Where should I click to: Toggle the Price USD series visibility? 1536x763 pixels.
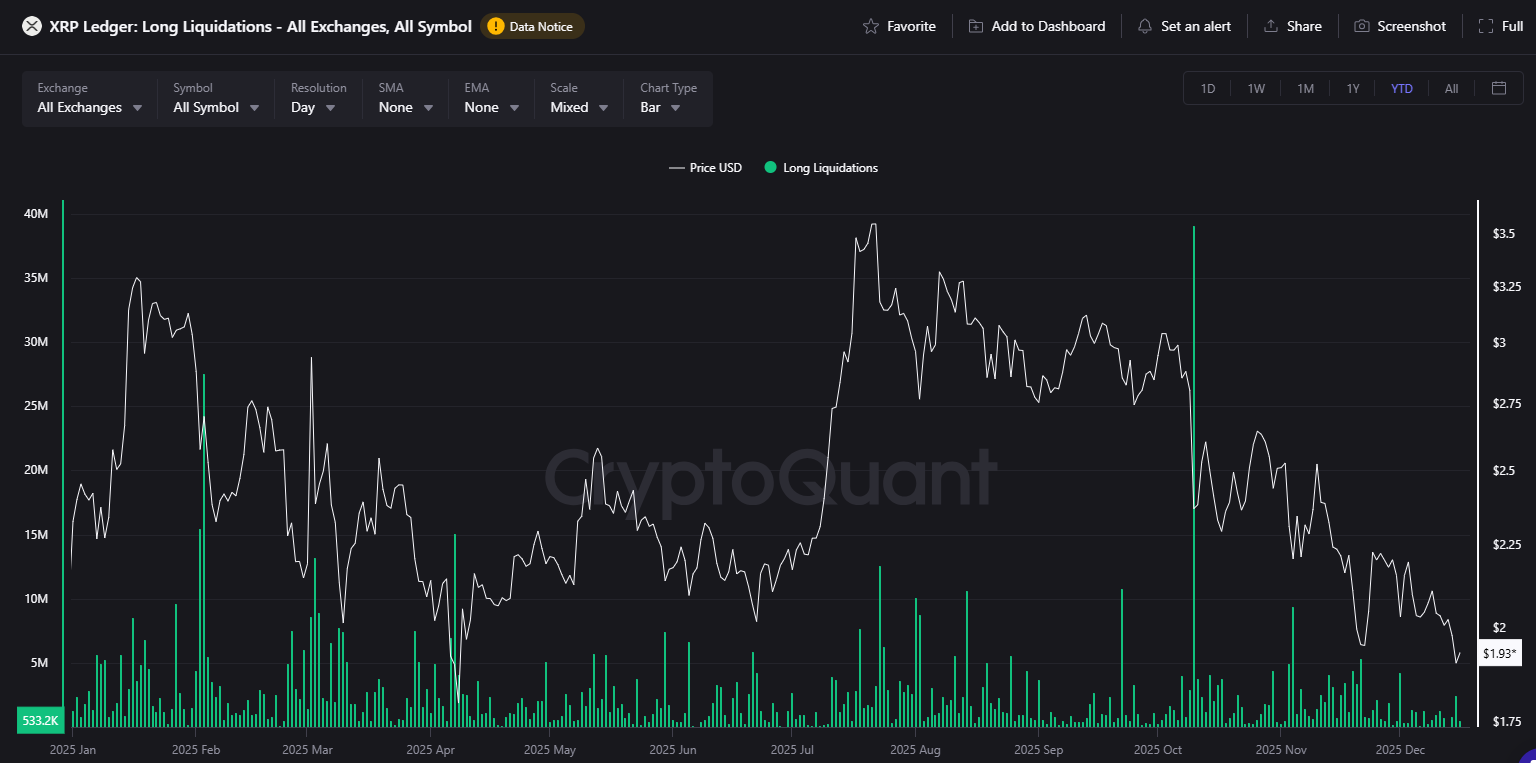pos(705,168)
